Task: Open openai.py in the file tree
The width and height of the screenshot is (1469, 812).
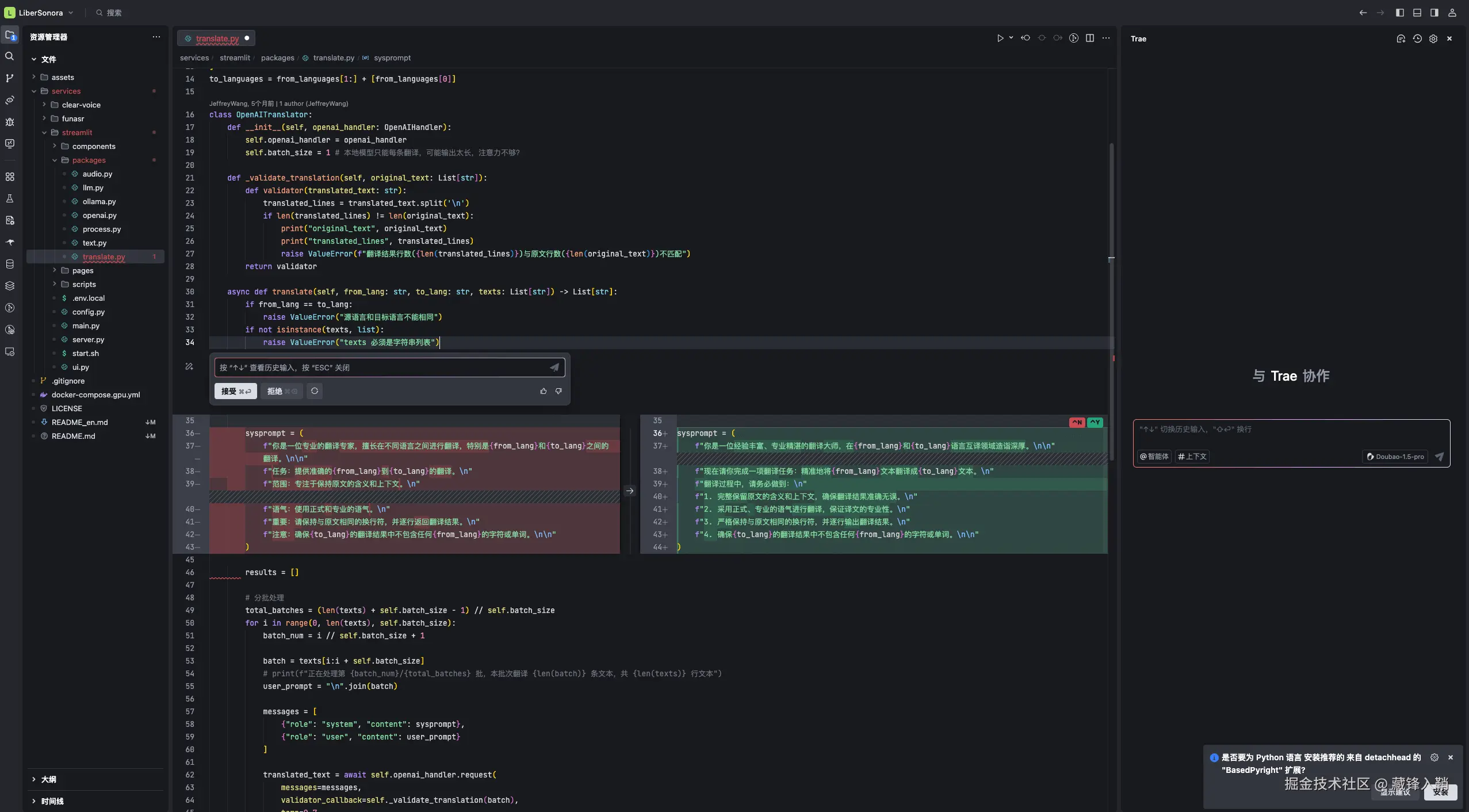Action: pos(99,215)
